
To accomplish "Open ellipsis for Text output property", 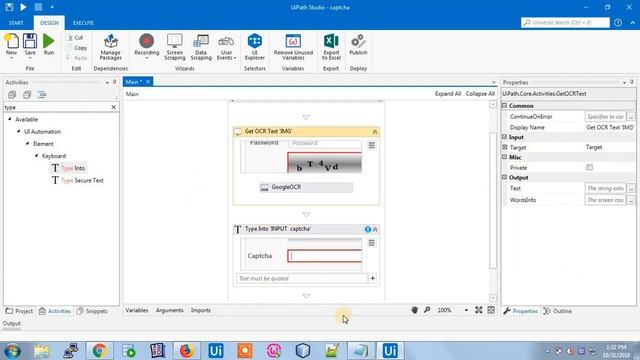I will 631,188.
